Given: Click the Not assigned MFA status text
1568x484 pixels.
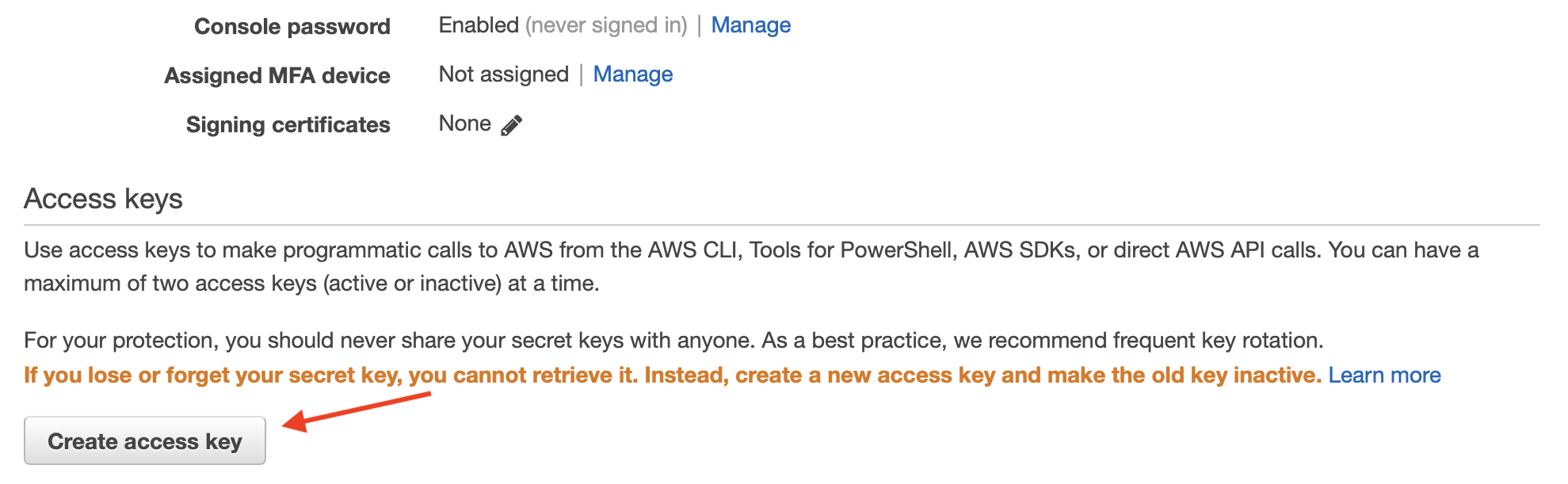Looking at the screenshot, I should 504,74.
